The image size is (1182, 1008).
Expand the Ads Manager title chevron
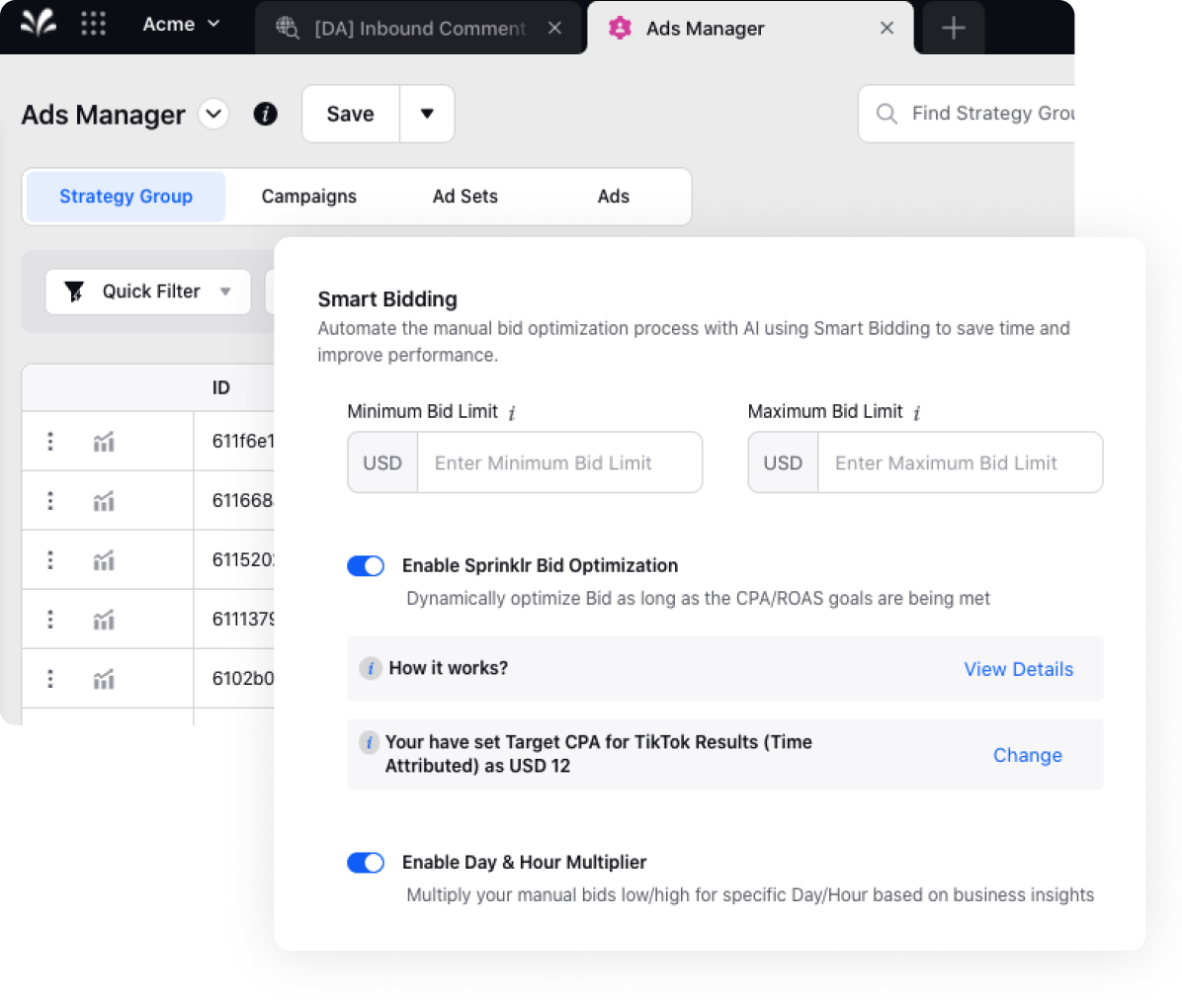coord(214,114)
